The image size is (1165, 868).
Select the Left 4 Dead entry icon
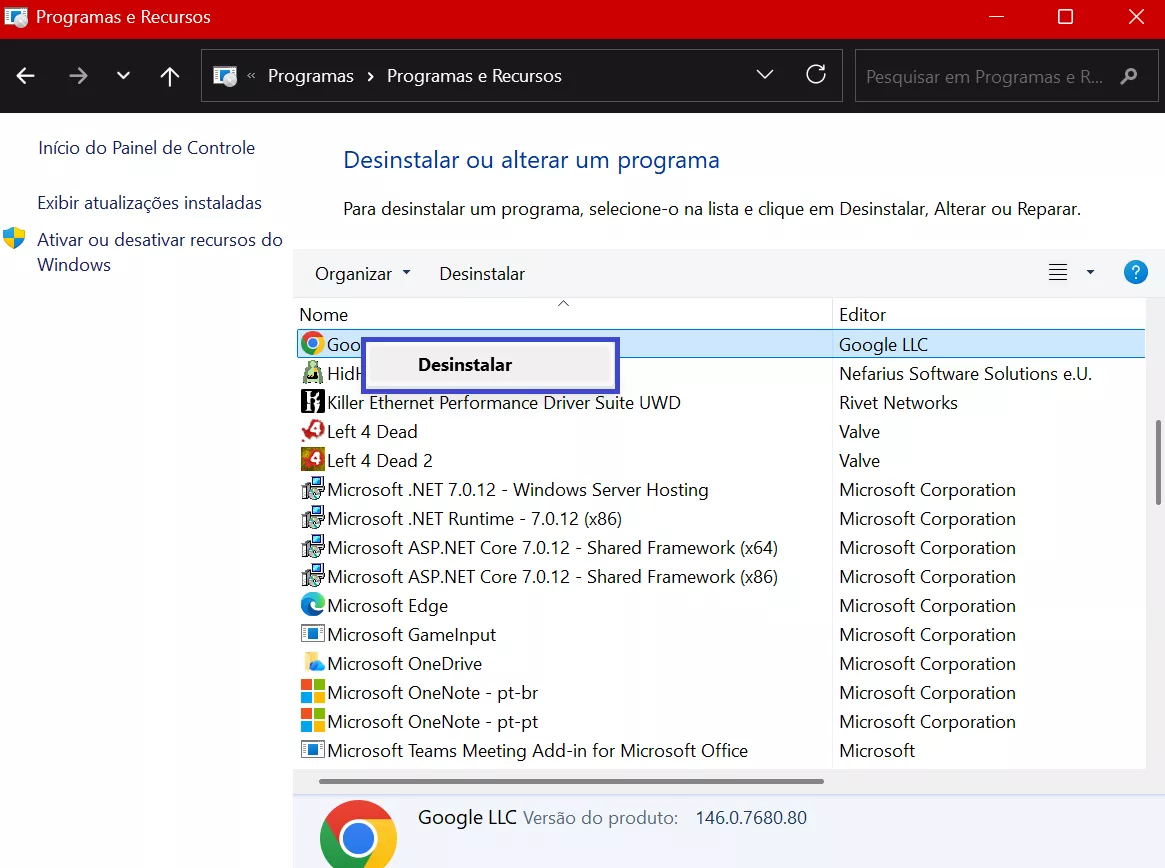click(311, 431)
